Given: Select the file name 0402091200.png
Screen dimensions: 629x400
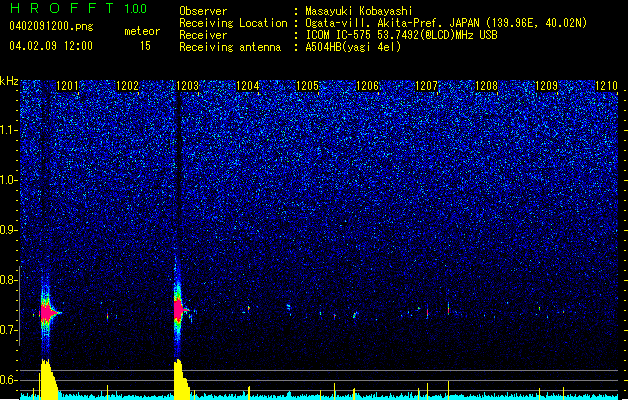Looking at the screenshot, I should click(x=51, y=26).
